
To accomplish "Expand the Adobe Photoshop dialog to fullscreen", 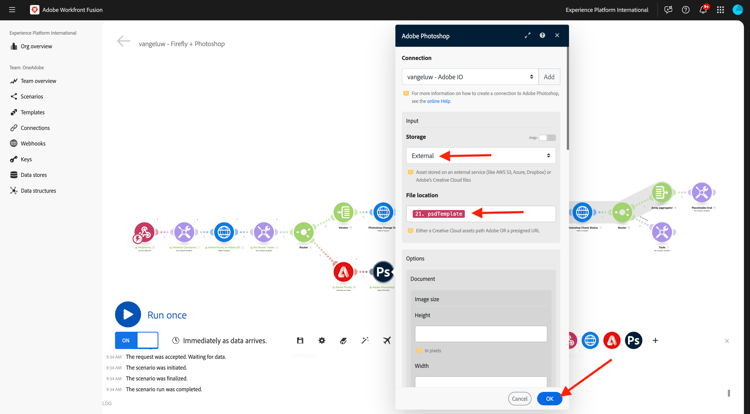I will click(x=528, y=35).
